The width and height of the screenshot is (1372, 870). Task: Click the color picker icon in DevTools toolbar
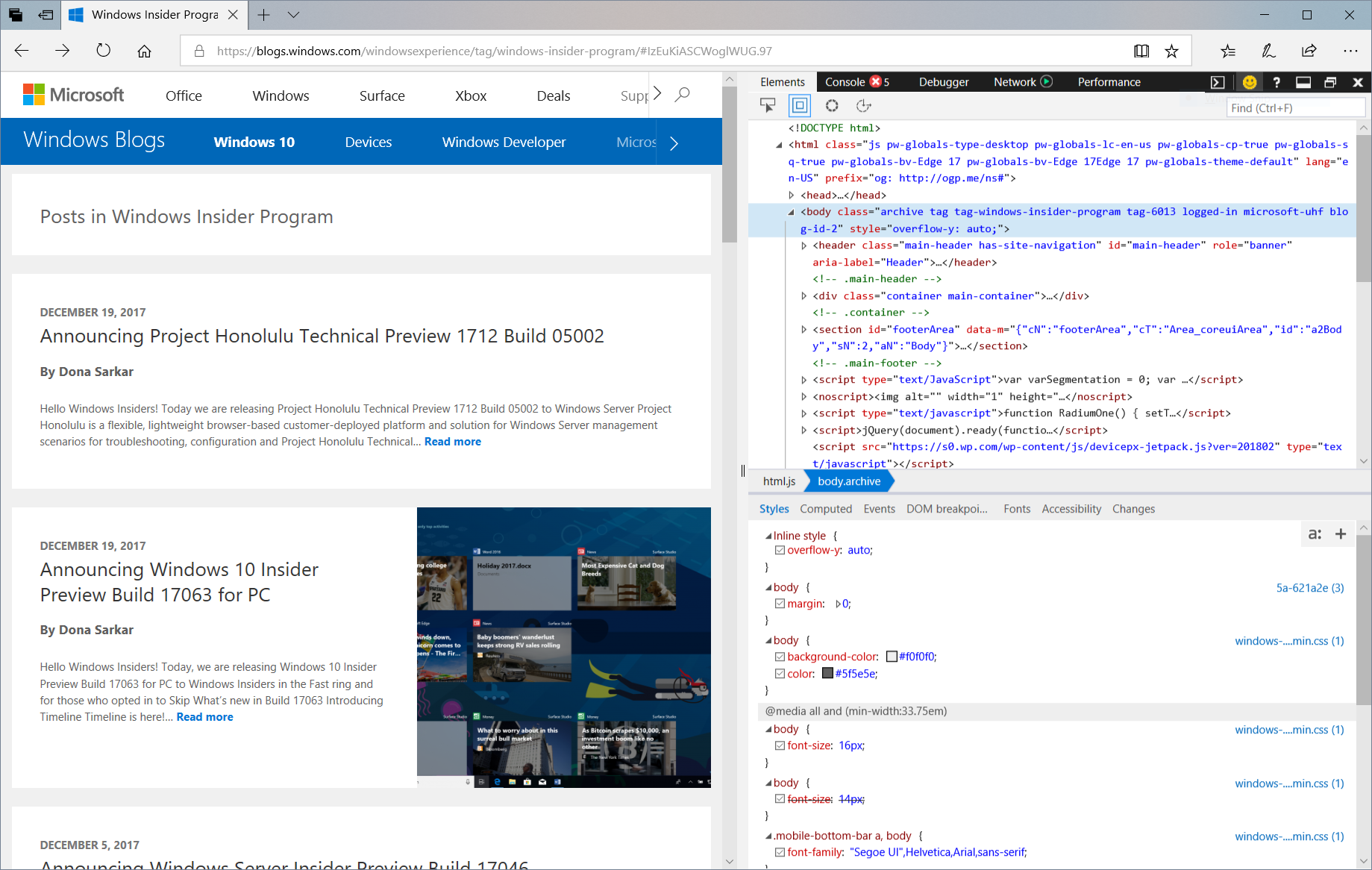click(x=832, y=106)
